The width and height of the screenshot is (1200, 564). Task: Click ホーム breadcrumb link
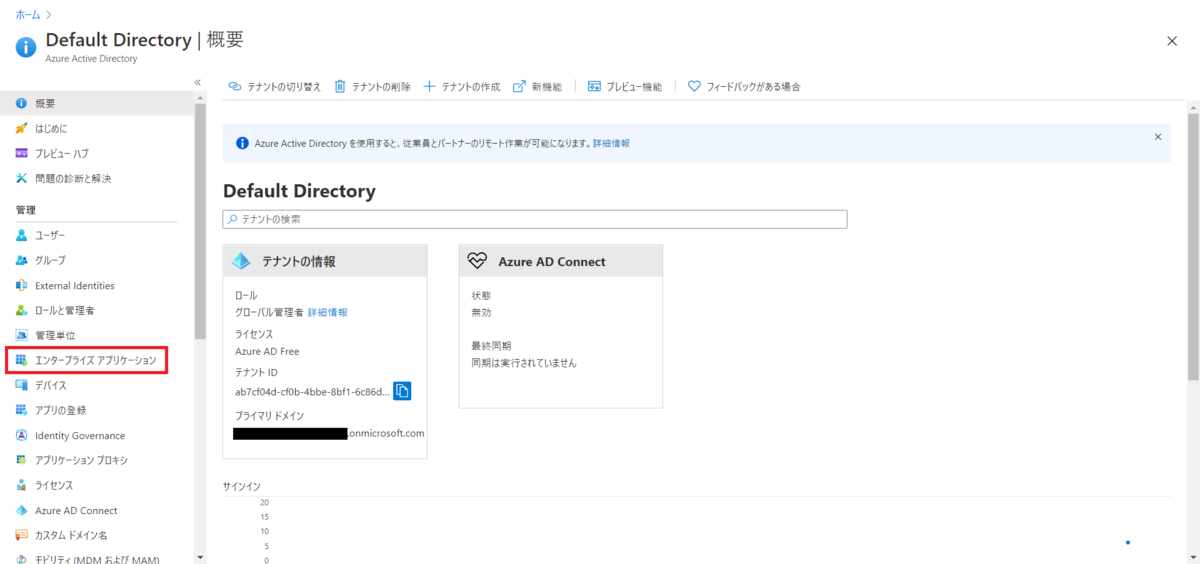tap(28, 15)
